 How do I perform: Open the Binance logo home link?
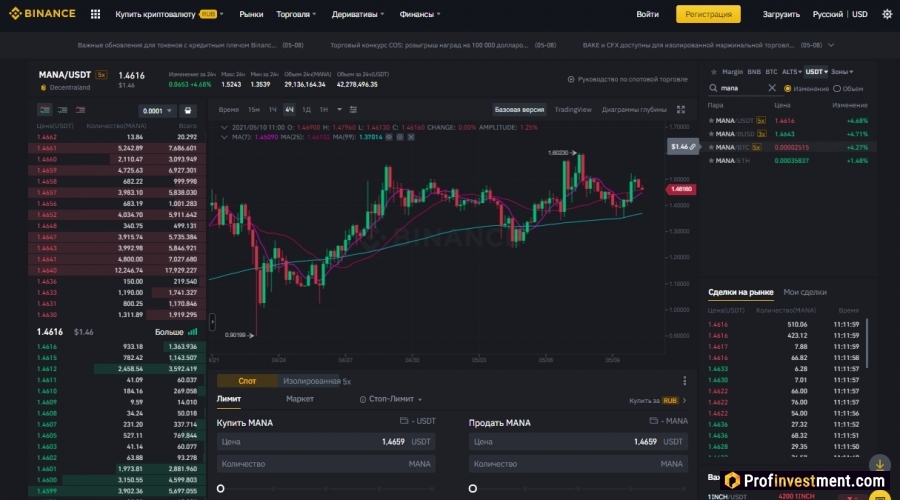click(x=42, y=13)
